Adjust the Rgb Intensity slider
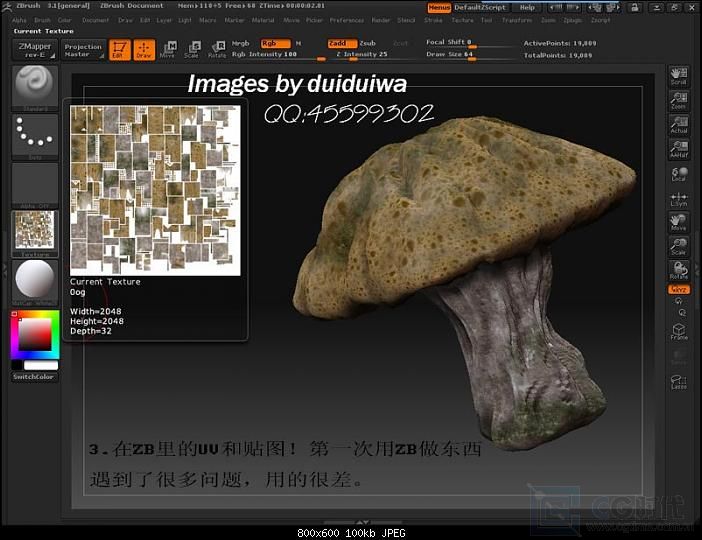This screenshot has height=540, width=702. point(279,55)
